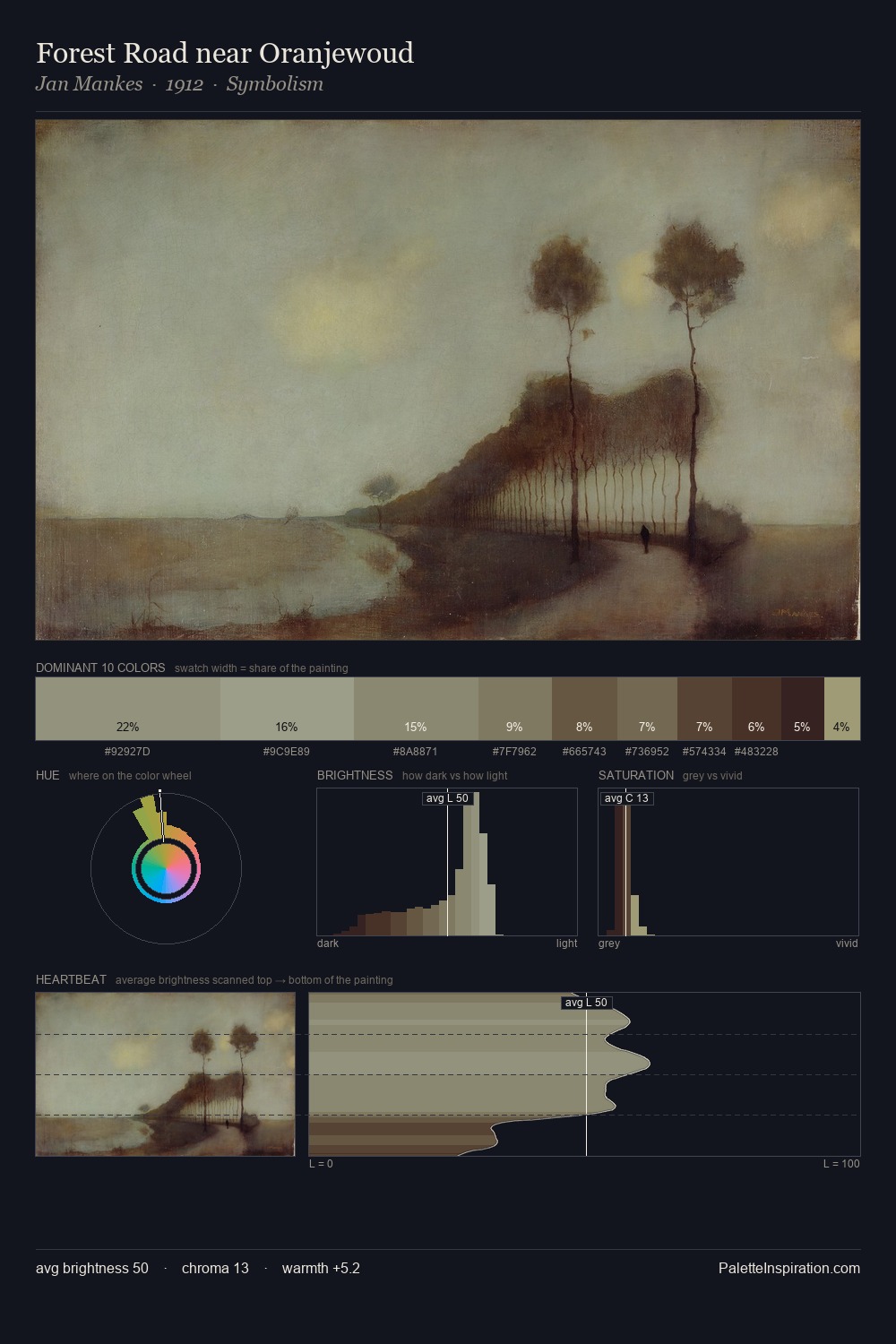Click the 22% swatch #92927D
The image size is (896, 1344).
[128, 709]
